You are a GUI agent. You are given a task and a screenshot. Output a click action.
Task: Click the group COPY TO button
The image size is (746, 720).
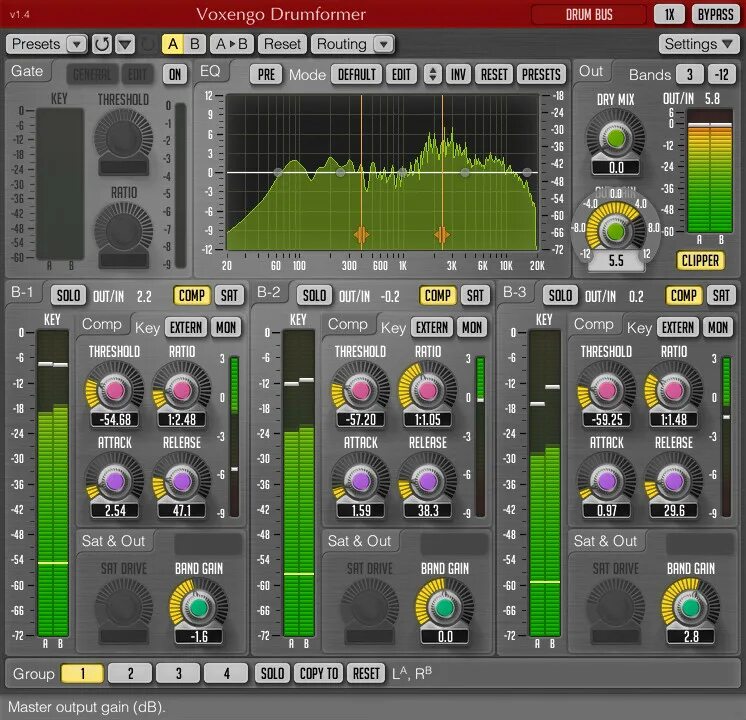(318, 673)
